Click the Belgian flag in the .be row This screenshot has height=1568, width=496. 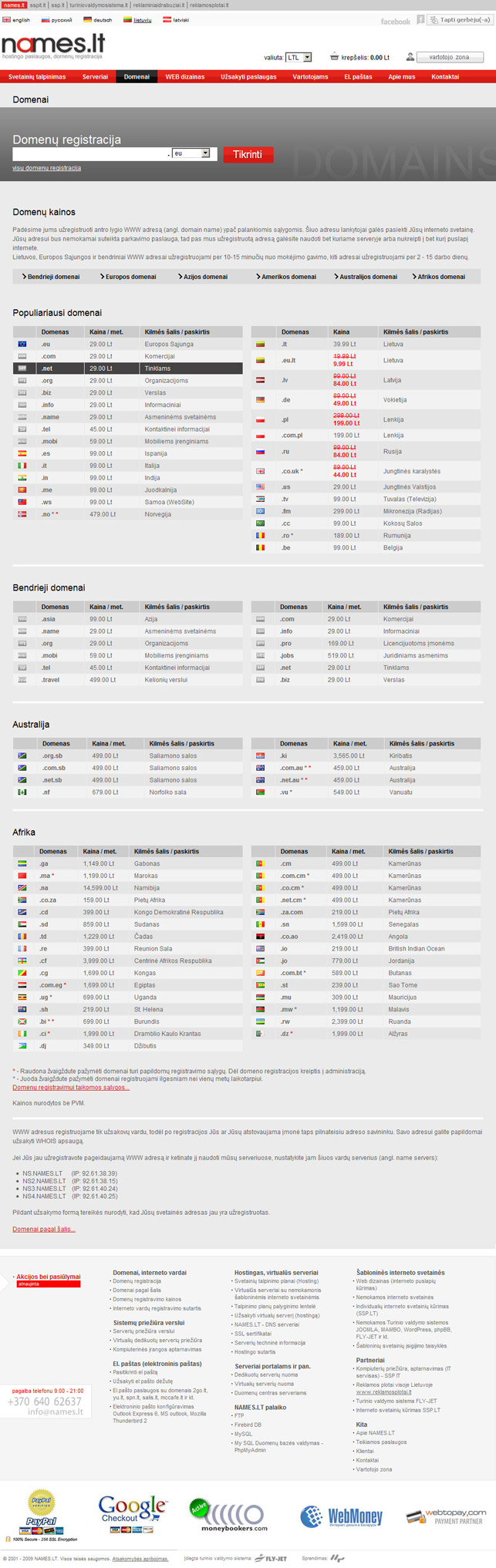point(261,547)
